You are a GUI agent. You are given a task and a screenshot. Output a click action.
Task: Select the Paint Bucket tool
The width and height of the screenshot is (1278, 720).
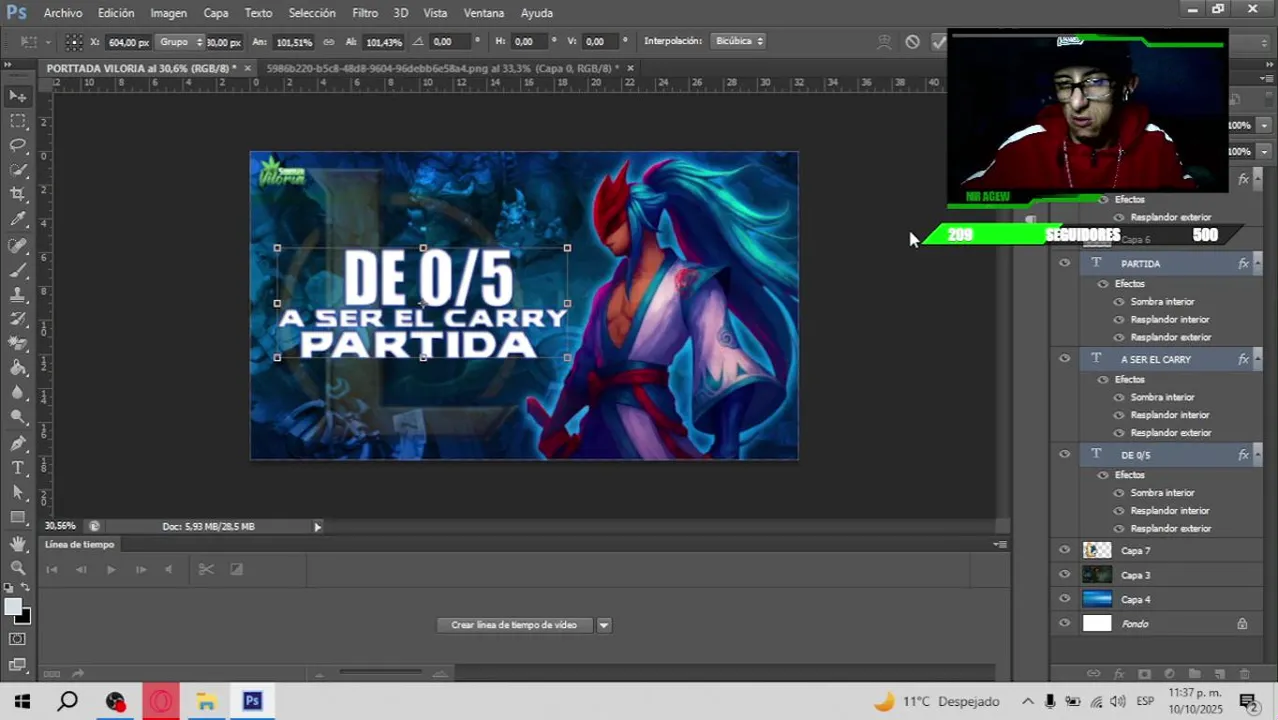point(18,368)
